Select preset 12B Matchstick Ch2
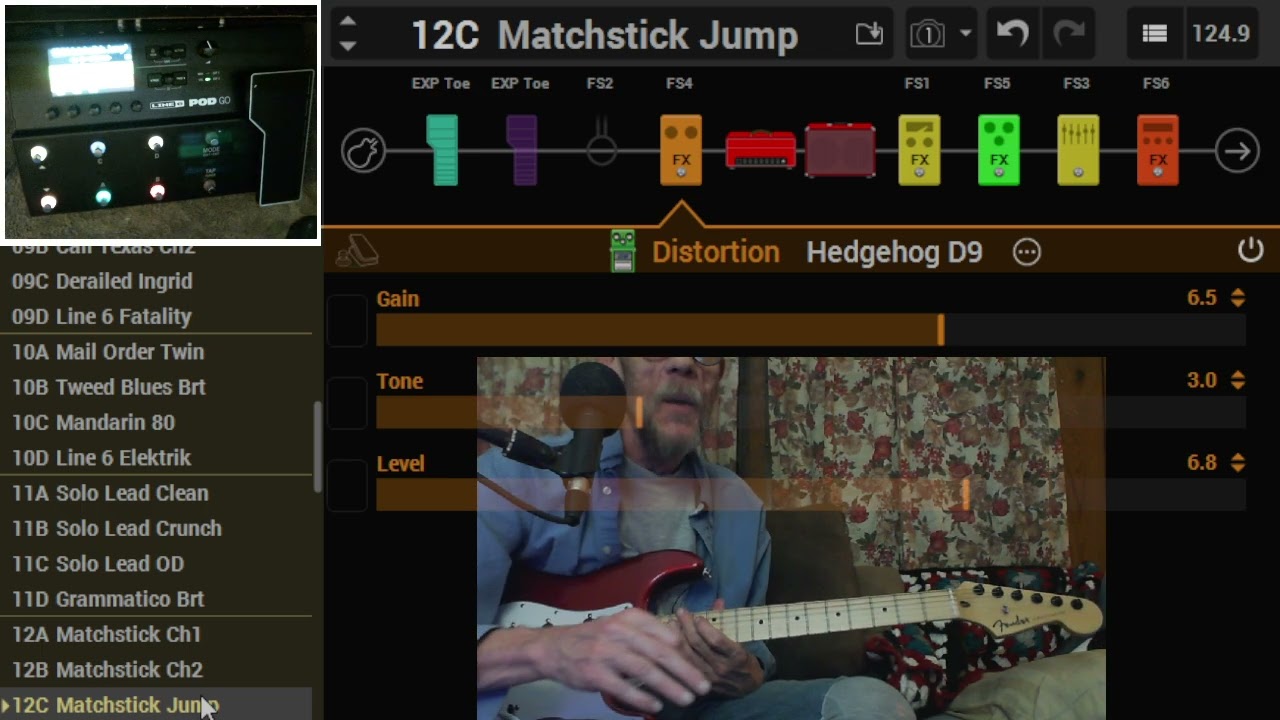The width and height of the screenshot is (1280, 720). (156, 670)
